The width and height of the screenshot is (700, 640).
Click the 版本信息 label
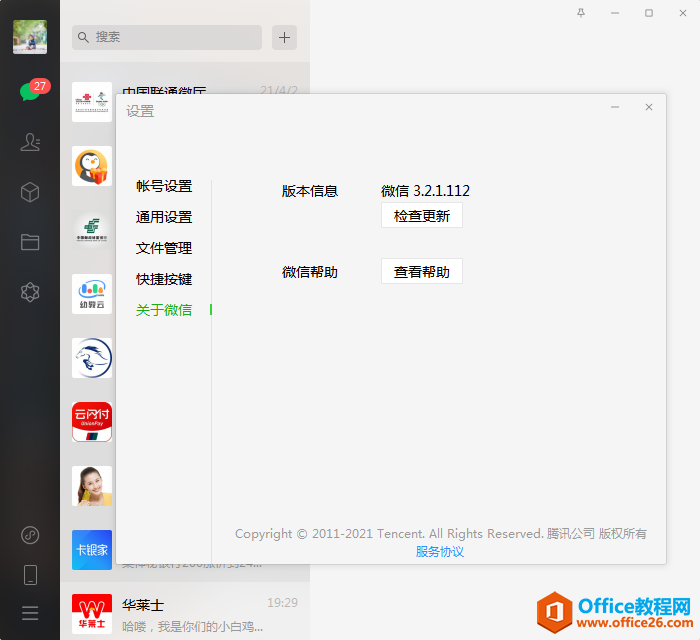pyautogui.click(x=310, y=191)
